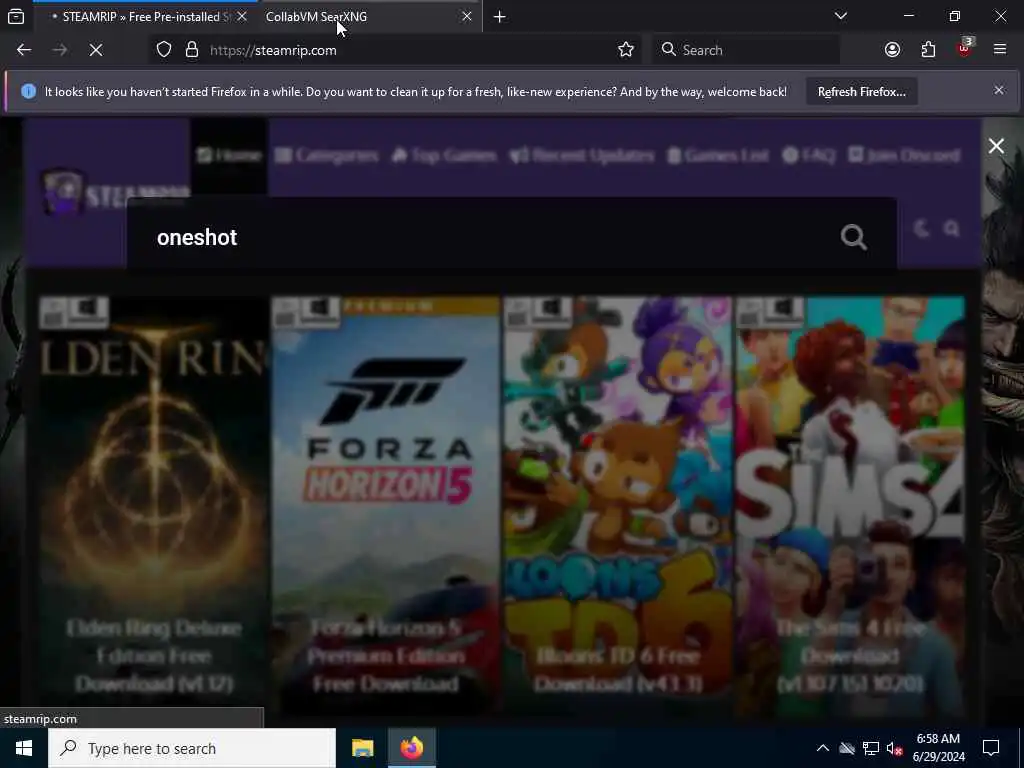
Task: Open the uBlock Origin extension icon
Action: click(965, 49)
